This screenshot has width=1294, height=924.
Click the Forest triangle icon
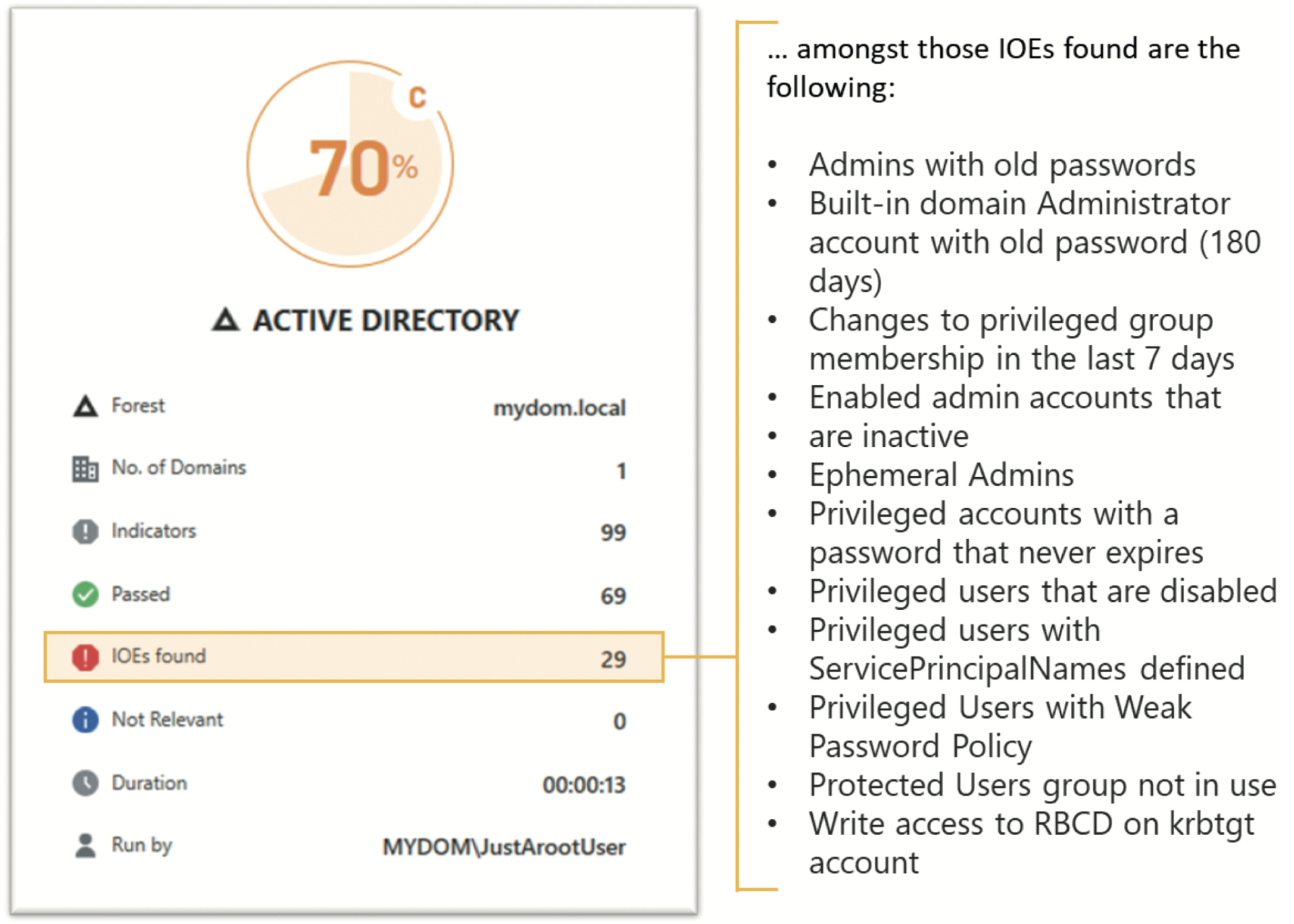click(x=86, y=406)
